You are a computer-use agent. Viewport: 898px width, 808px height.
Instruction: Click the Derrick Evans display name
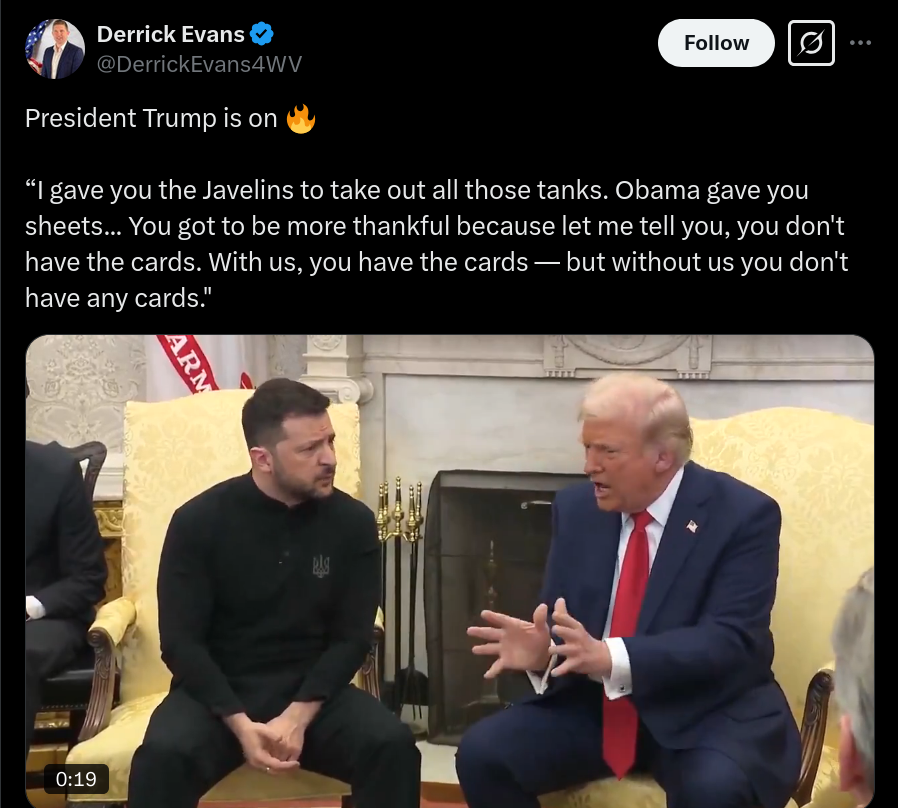(171, 34)
